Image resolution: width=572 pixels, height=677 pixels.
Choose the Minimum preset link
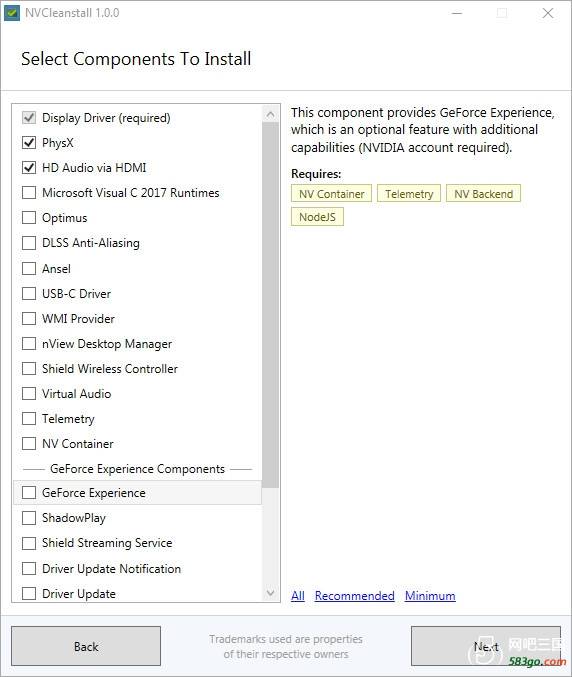430,596
